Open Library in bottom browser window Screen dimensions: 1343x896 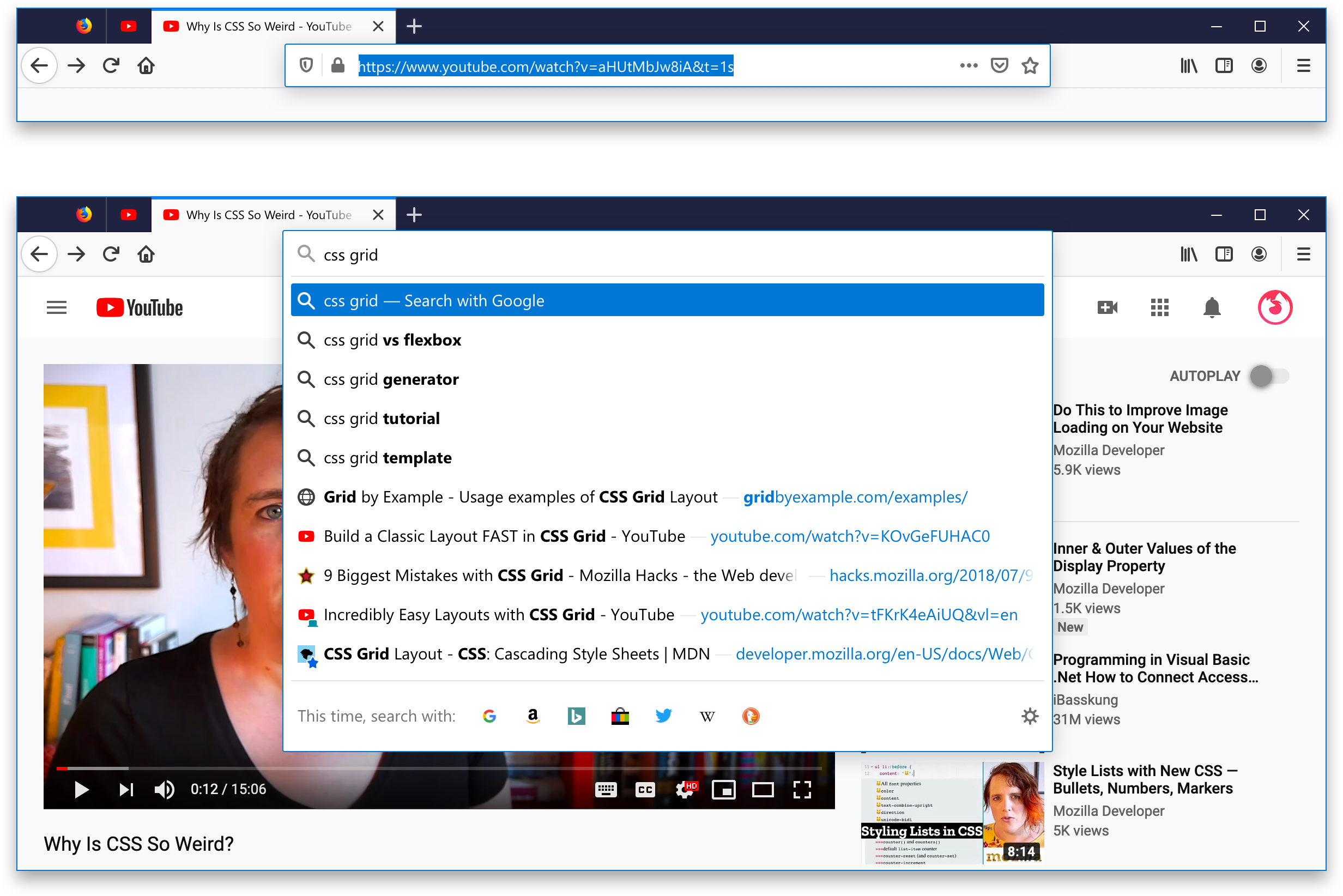click(1189, 255)
